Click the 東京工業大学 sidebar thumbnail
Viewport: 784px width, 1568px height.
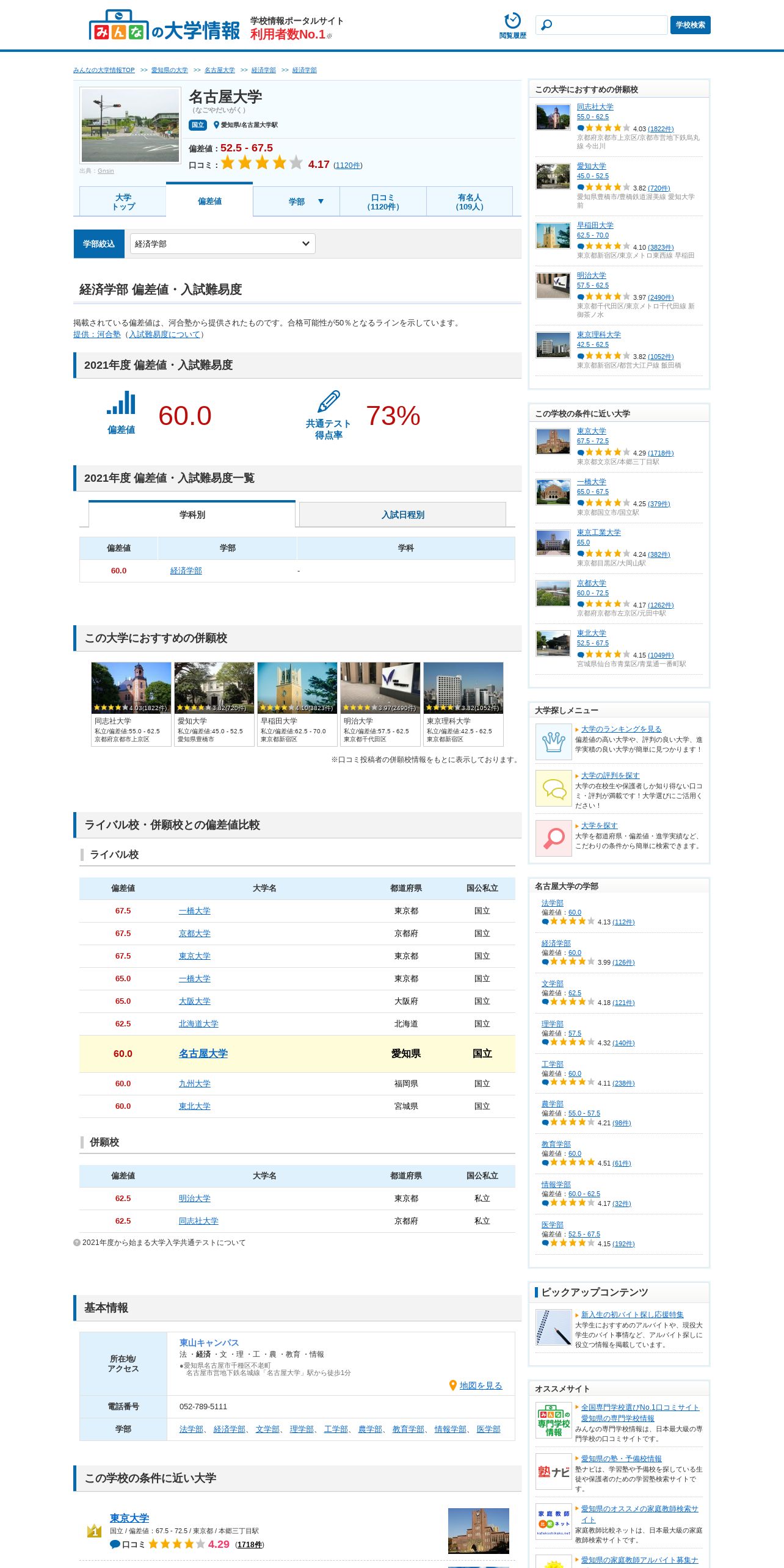pos(553,542)
